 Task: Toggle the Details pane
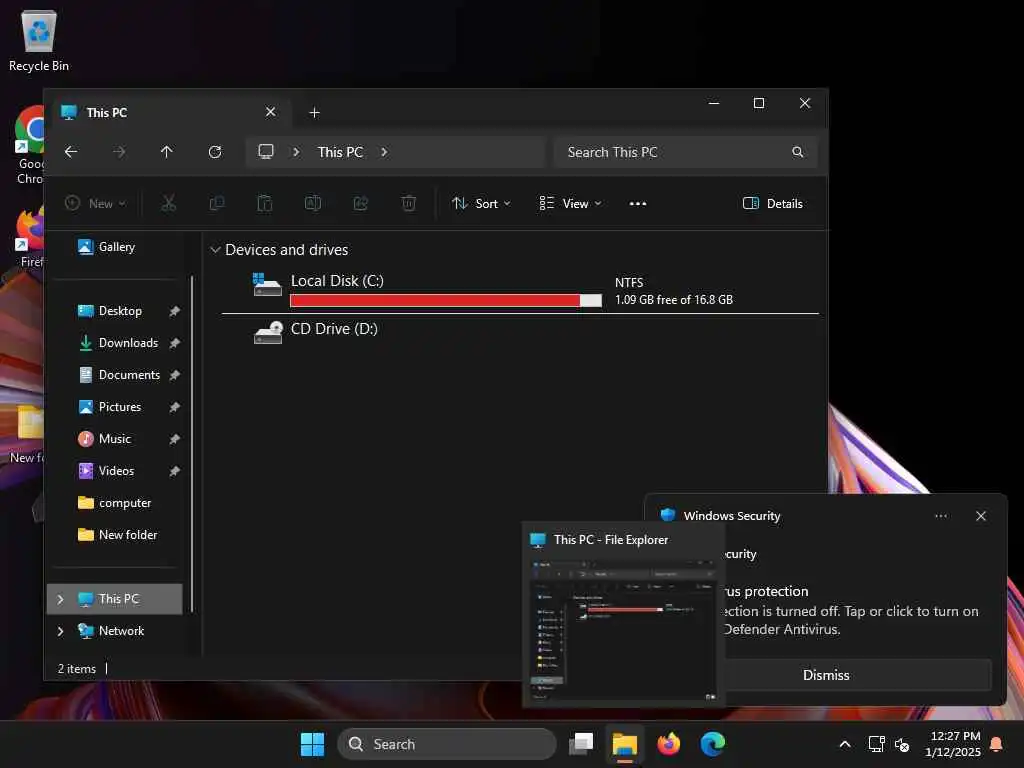click(x=773, y=204)
